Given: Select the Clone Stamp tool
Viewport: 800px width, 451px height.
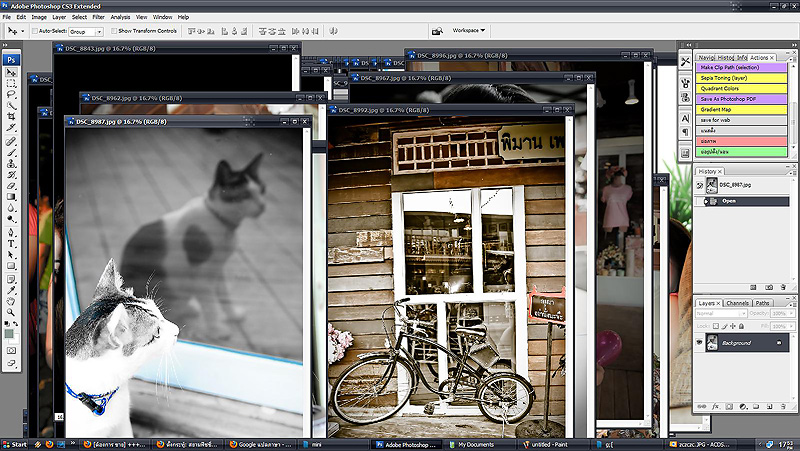Looking at the screenshot, I should click(x=11, y=164).
